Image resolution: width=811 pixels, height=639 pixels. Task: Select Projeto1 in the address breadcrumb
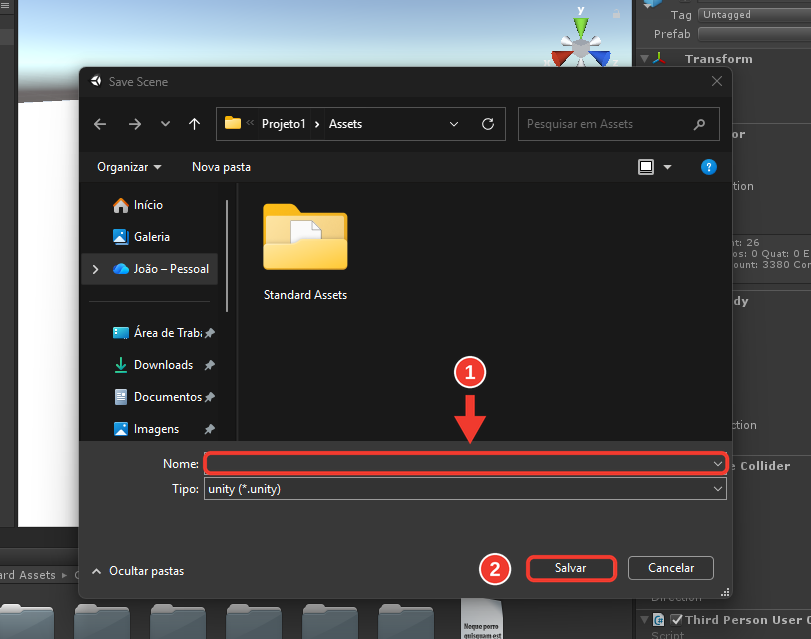click(283, 124)
